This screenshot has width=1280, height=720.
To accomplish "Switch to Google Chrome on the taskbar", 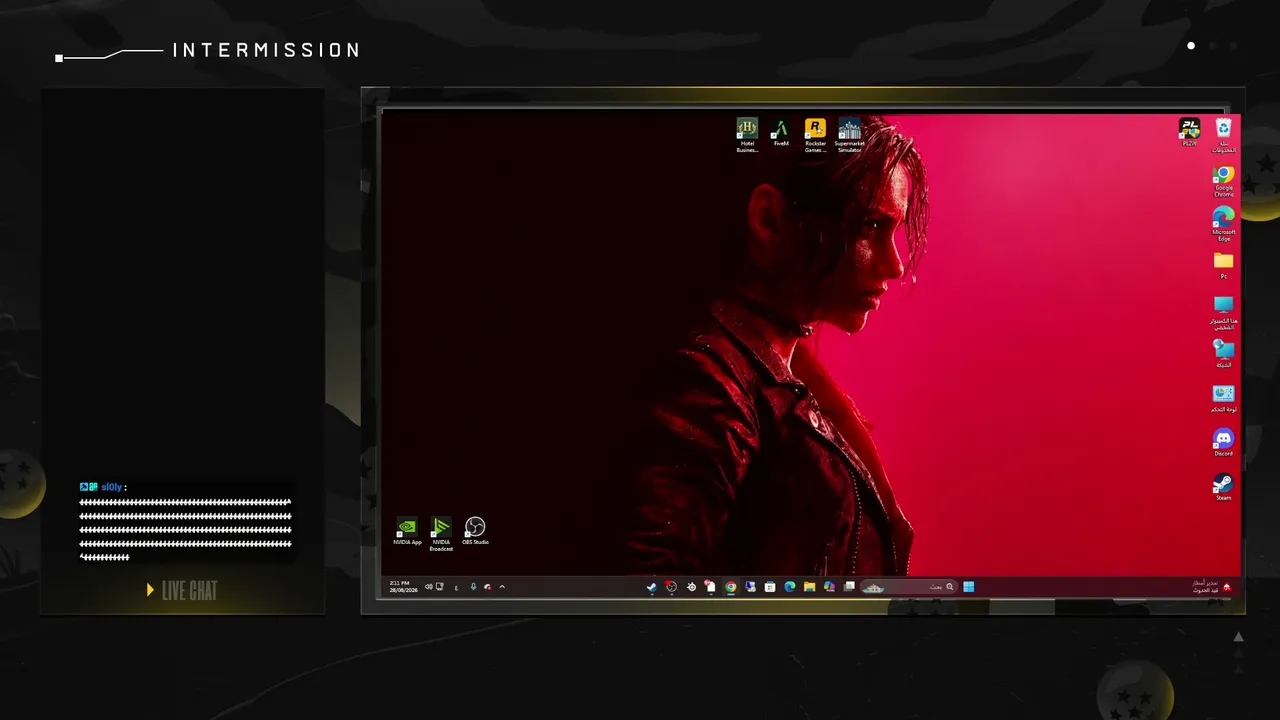I will pos(731,587).
